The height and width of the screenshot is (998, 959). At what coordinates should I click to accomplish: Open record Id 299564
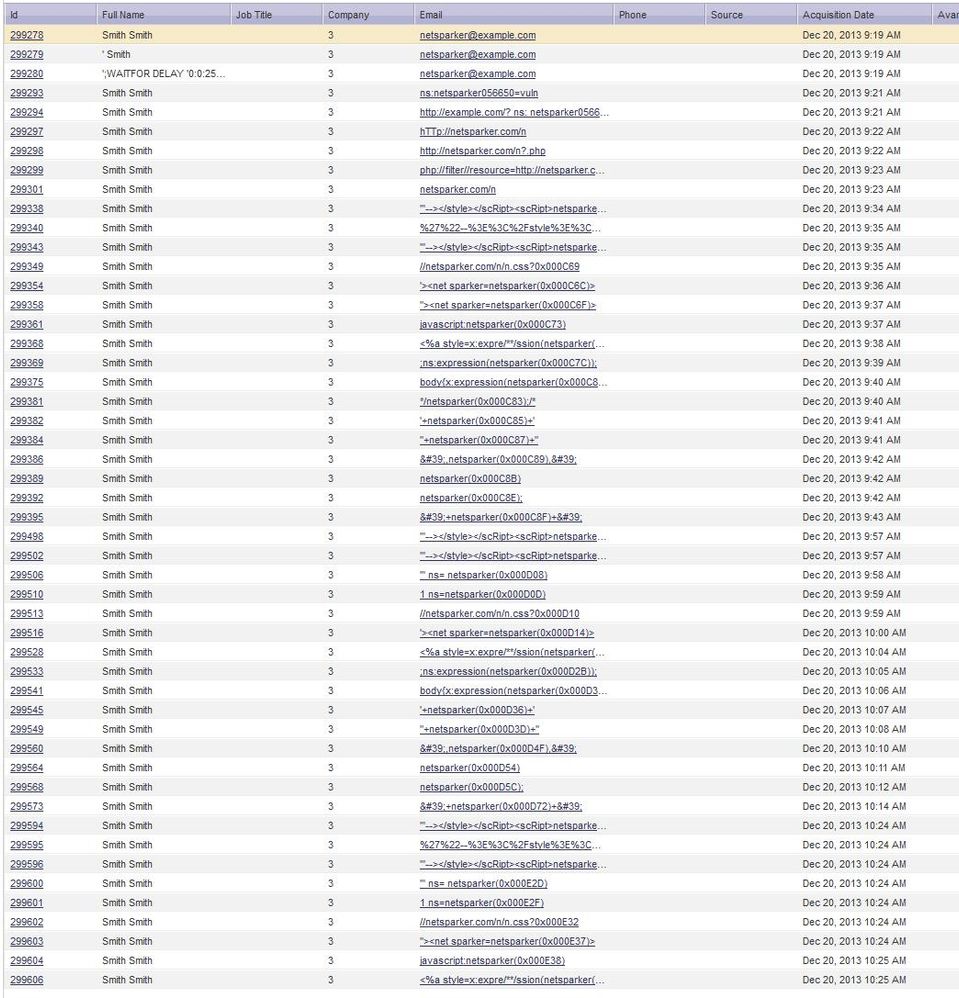pos(27,768)
